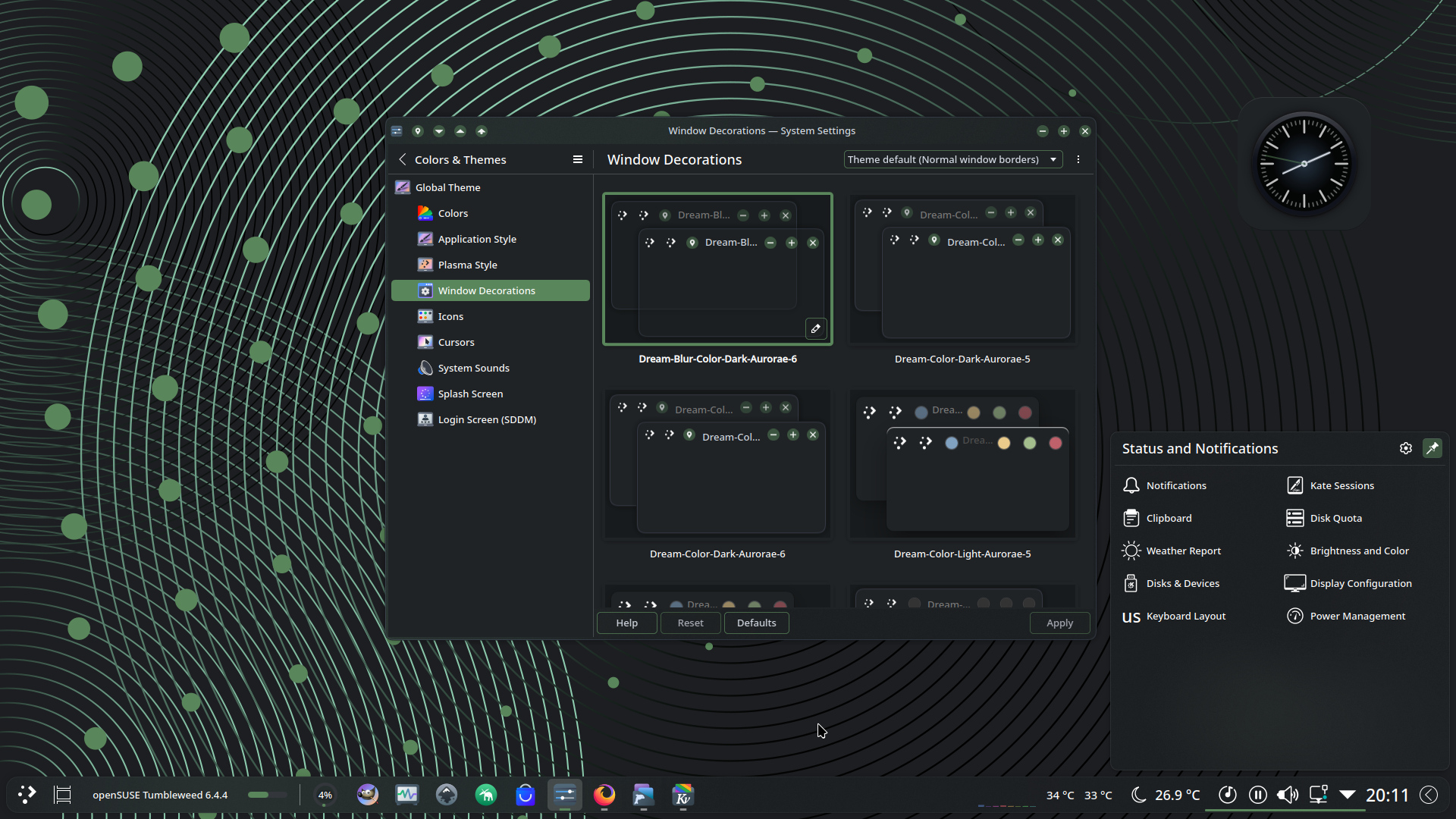This screenshot has width=1456, height=819.
Task: Open Icons settings in the sidebar
Action: pyautogui.click(x=490, y=316)
